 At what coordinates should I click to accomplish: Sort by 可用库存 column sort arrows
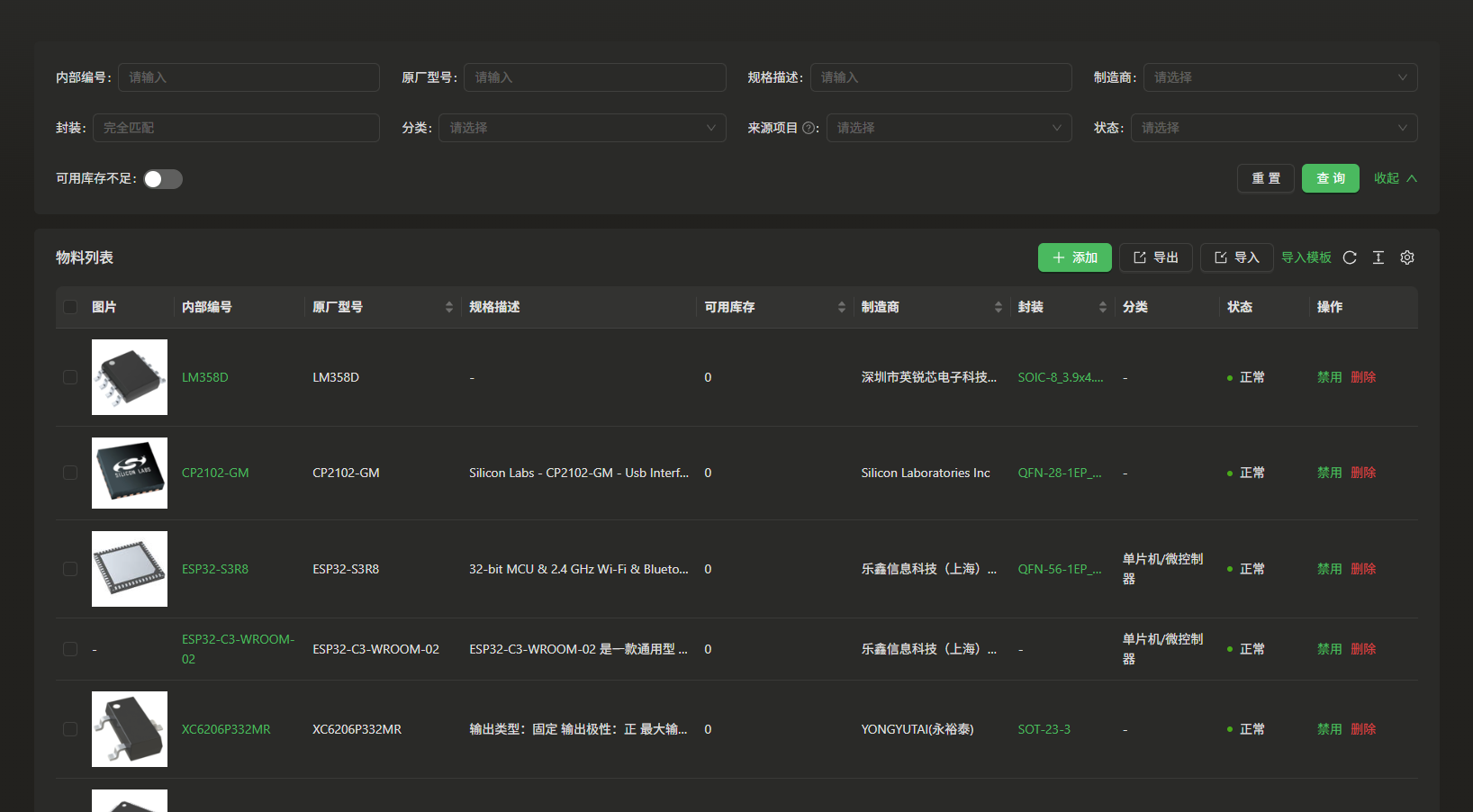(x=841, y=307)
